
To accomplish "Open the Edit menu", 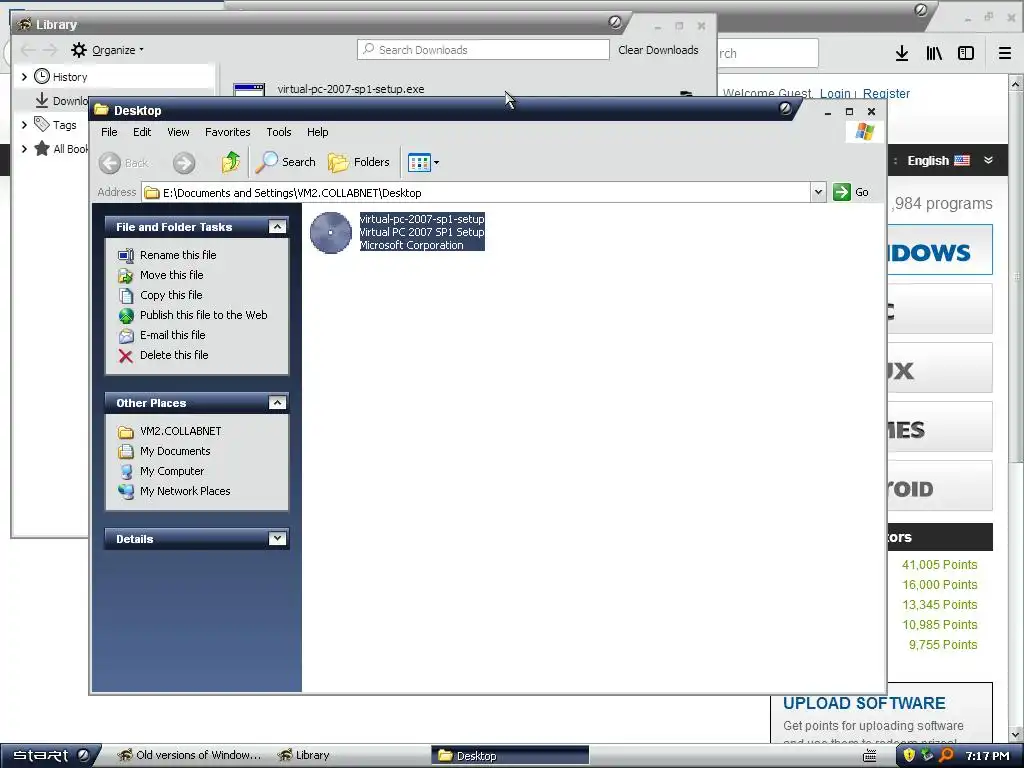I will (x=142, y=132).
